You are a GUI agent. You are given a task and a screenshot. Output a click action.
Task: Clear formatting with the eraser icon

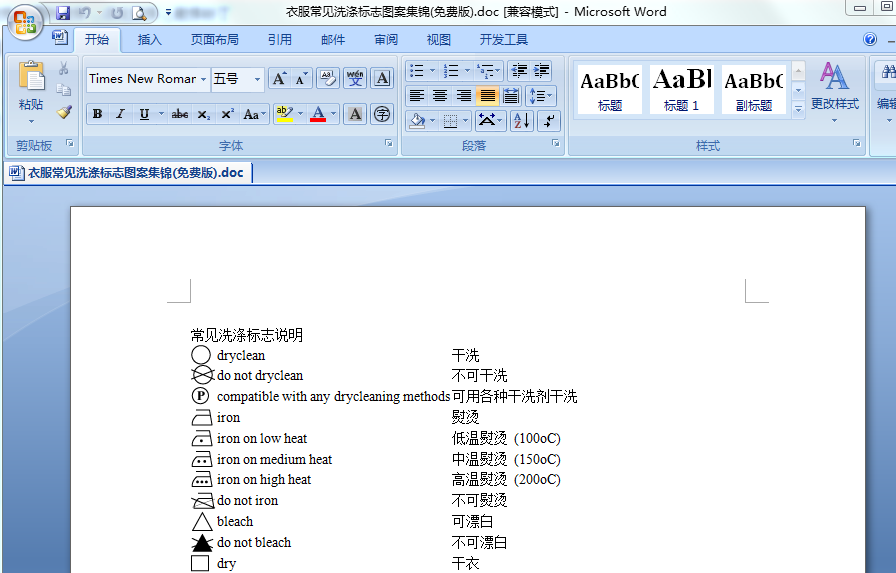point(327,78)
